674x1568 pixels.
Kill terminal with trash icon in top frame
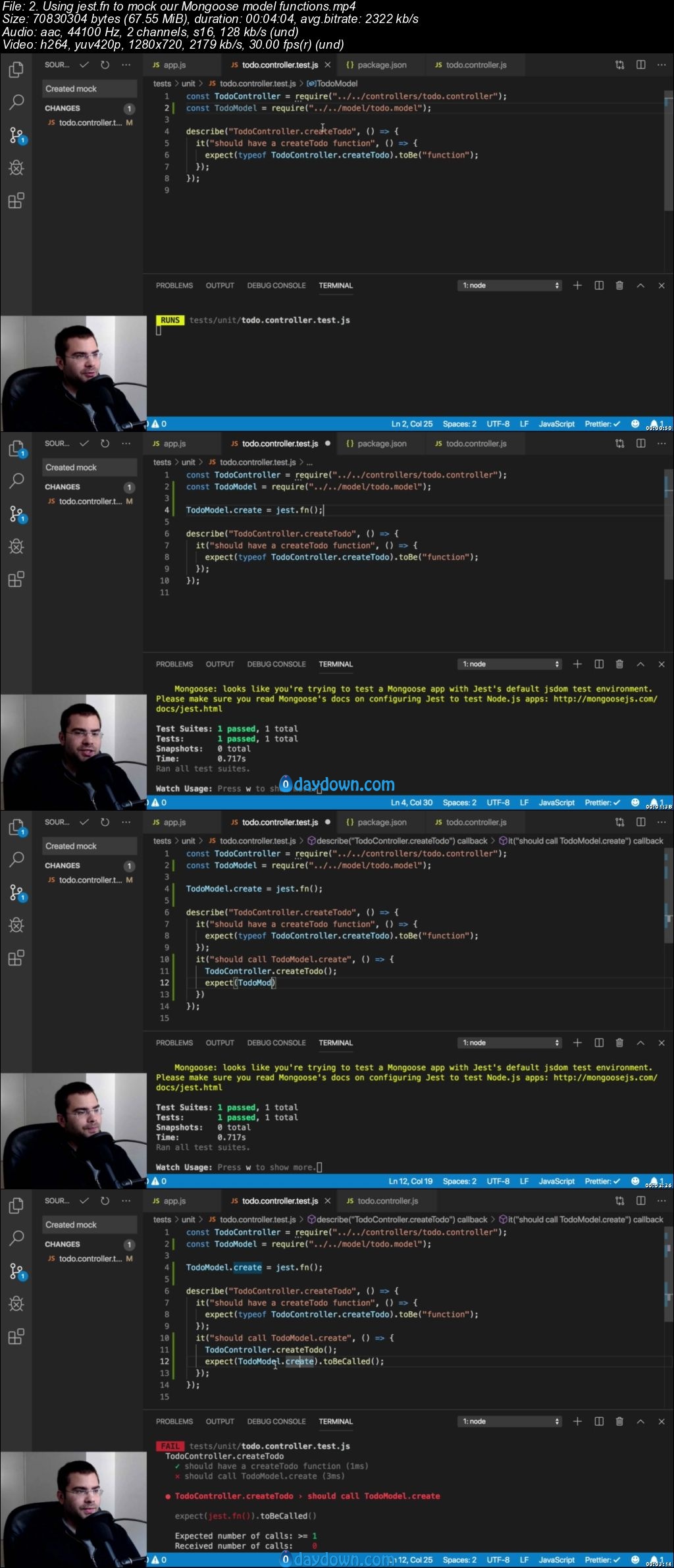tap(619, 285)
